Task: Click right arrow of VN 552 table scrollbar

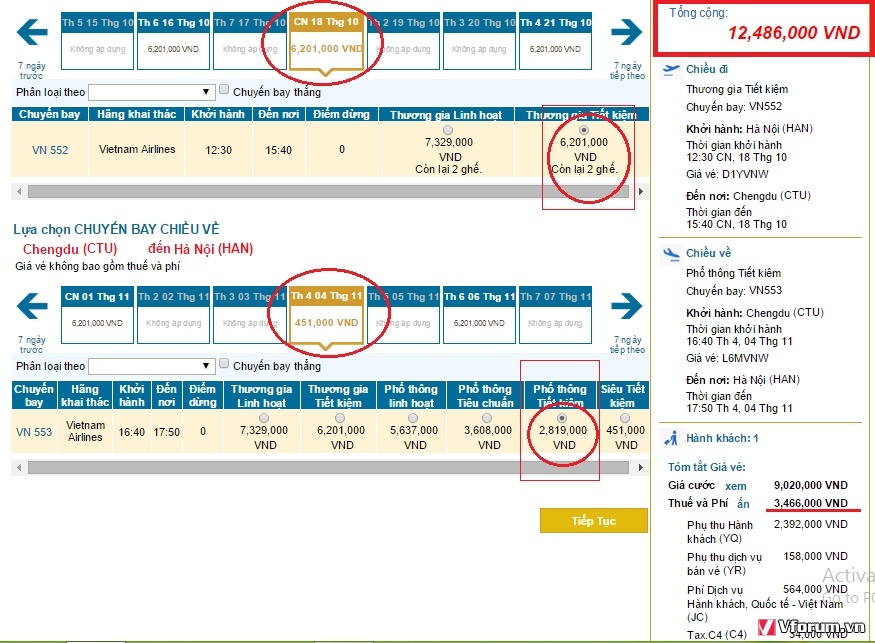Action: point(641,191)
